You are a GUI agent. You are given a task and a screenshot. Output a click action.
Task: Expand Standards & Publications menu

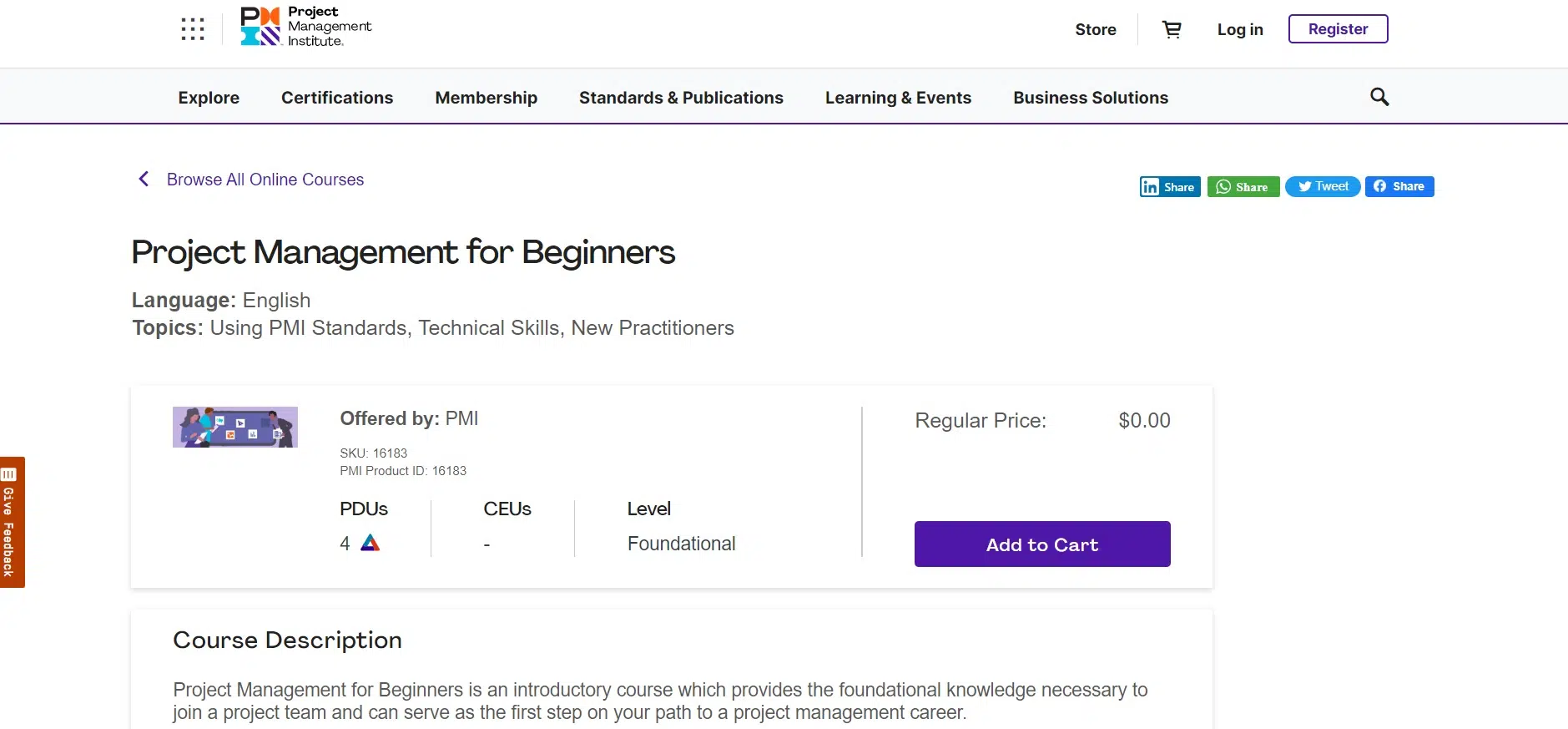[x=681, y=98]
